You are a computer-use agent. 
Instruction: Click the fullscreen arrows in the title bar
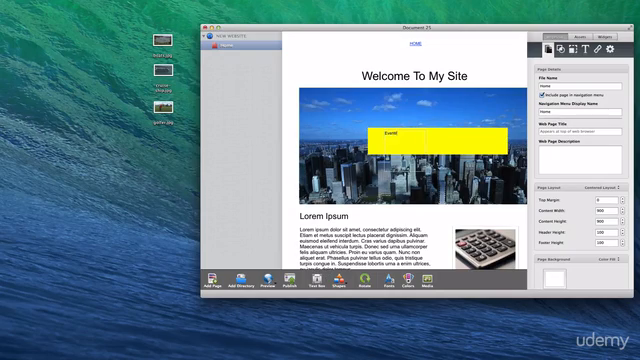pyautogui.click(x=629, y=27)
